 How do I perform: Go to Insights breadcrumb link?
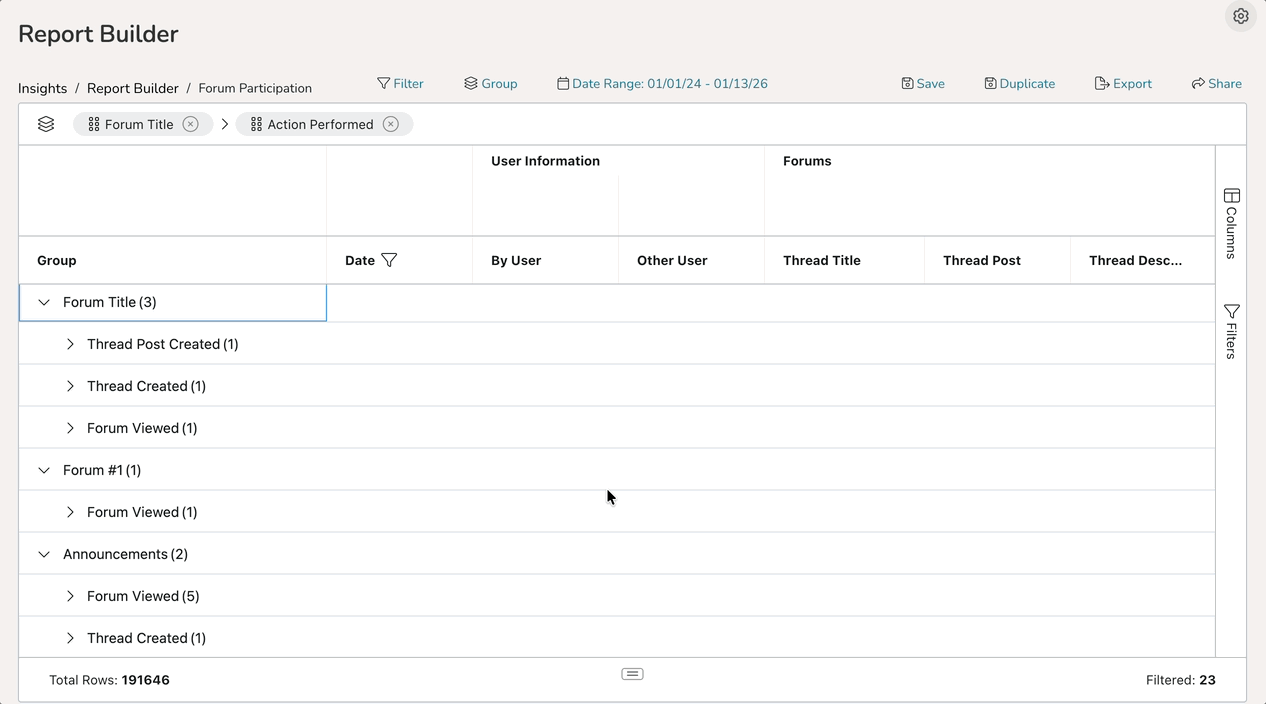tap(42, 88)
